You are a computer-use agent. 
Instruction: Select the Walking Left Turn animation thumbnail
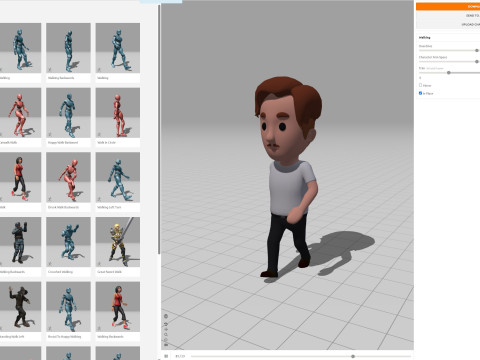pyautogui.click(x=118, y=177)
